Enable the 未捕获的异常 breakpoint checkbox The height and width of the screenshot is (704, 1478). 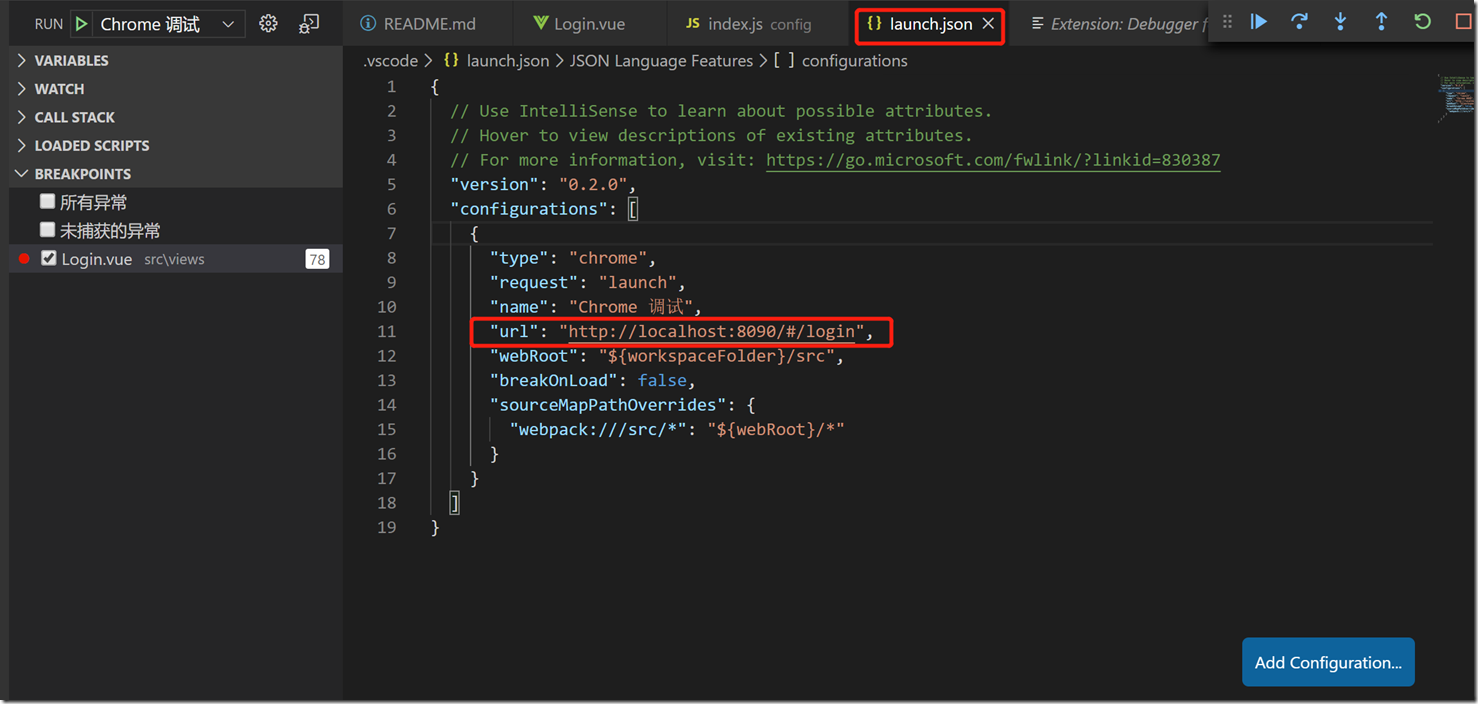[x=47, y=229]
